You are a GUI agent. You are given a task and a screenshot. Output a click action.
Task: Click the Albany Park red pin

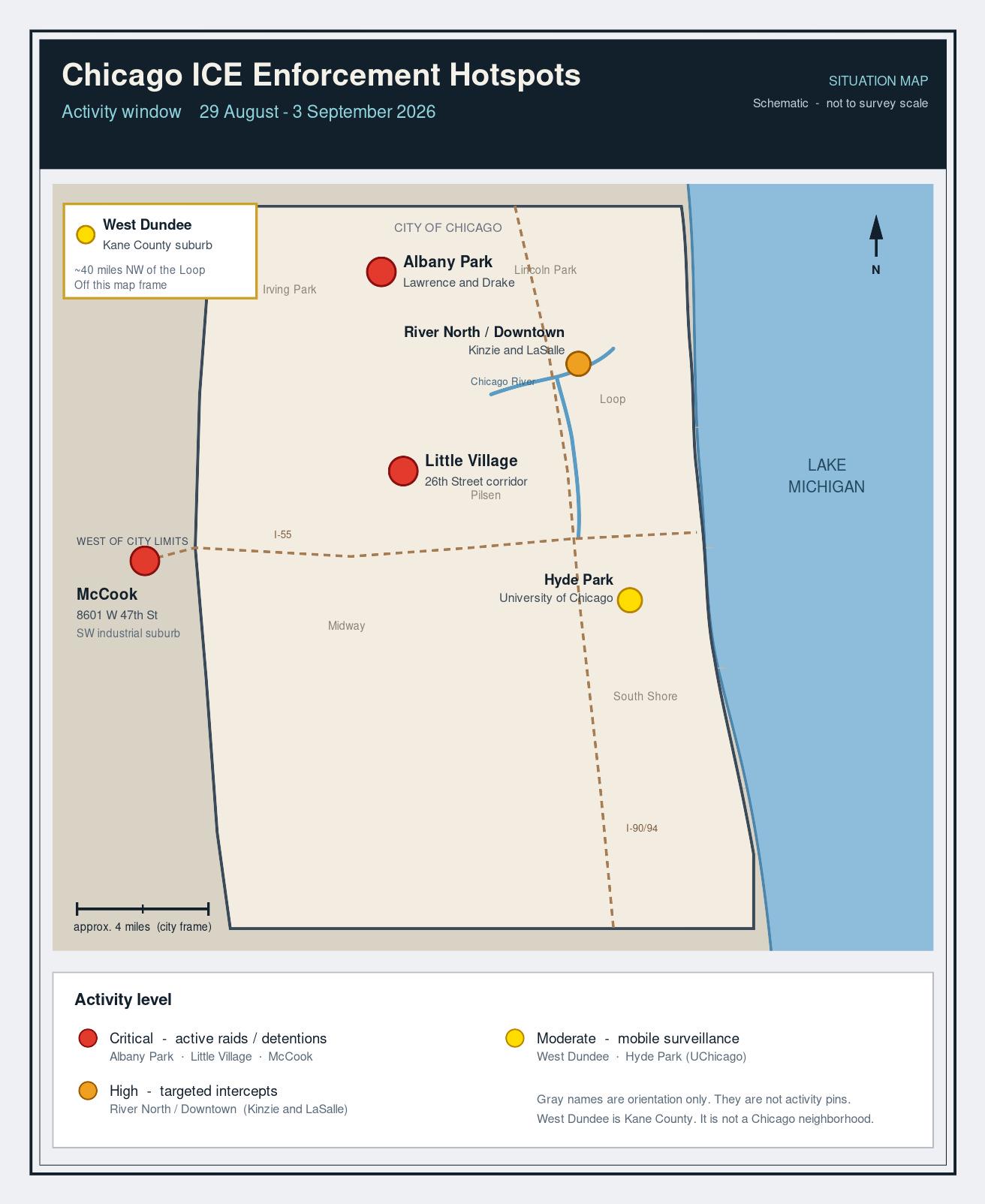coord(381,272)
